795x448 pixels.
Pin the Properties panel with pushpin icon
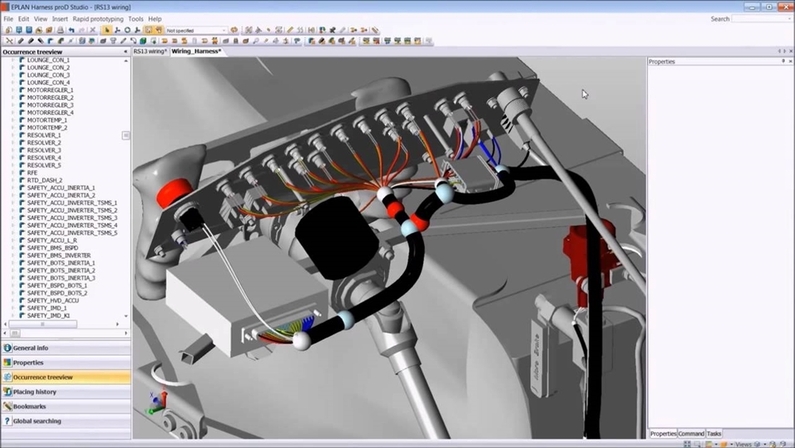pos(783,61)
